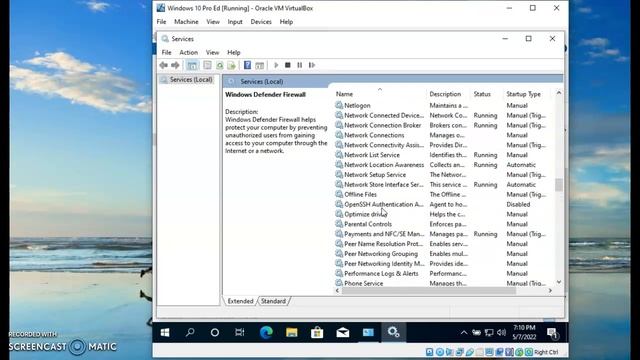
Task: Open the Services File menu
Action: [167, 52]
